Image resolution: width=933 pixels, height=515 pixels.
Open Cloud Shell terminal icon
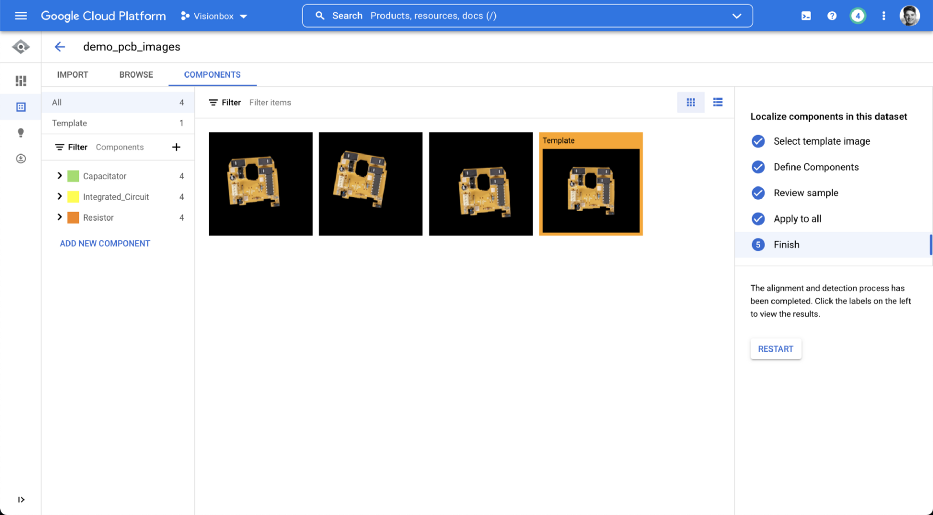[806, 16]
